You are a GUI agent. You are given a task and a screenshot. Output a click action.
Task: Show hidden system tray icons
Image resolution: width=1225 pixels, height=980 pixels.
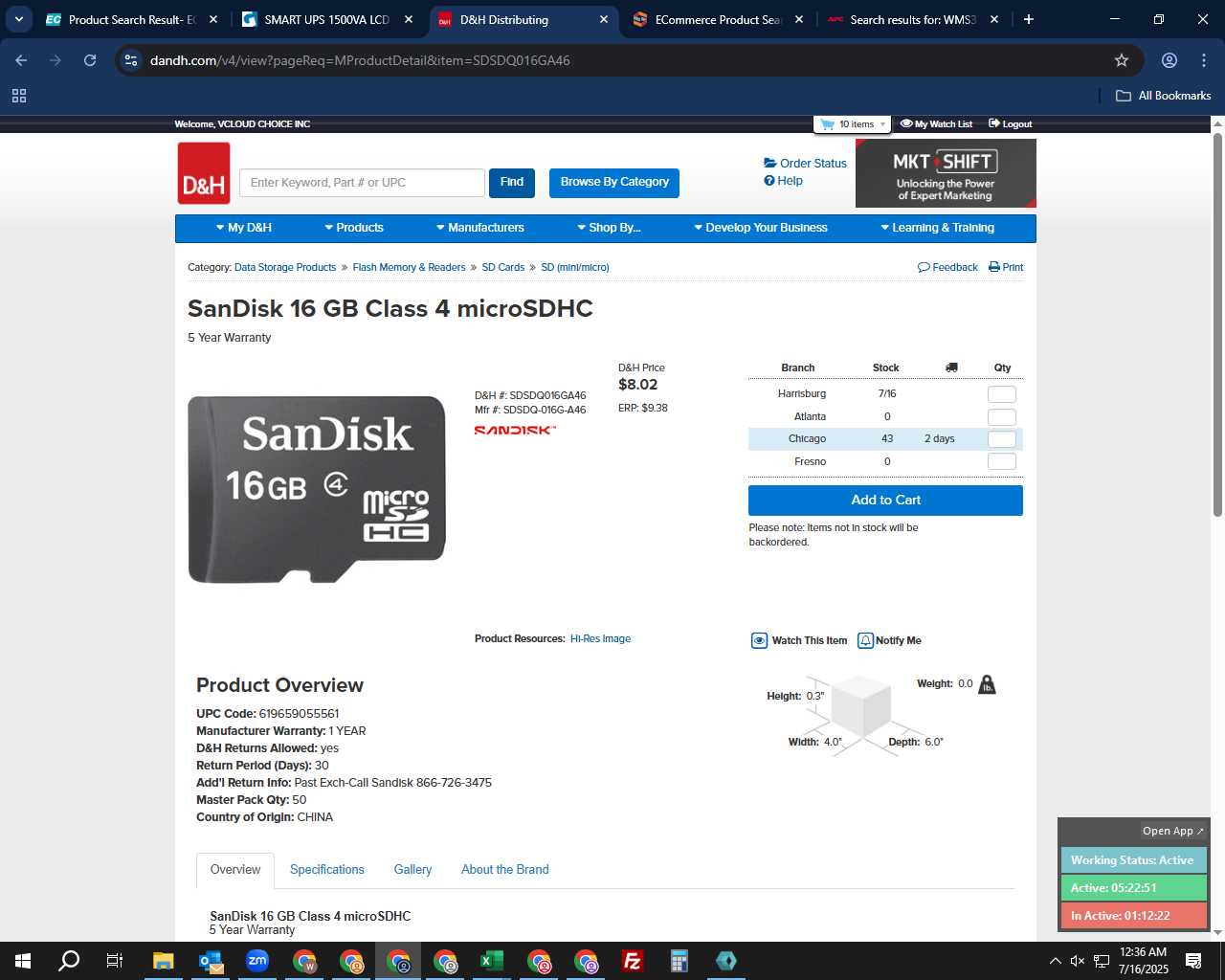[x=1055, y=961]
